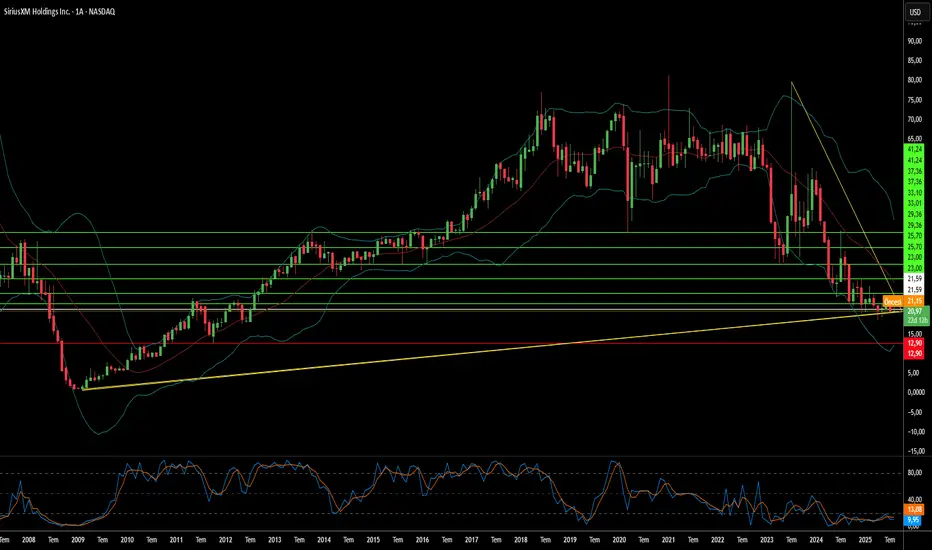This screenshot has width=932, height=550.
Task: Click the 2018 year label on time axis
Action: tap(521, 540)
